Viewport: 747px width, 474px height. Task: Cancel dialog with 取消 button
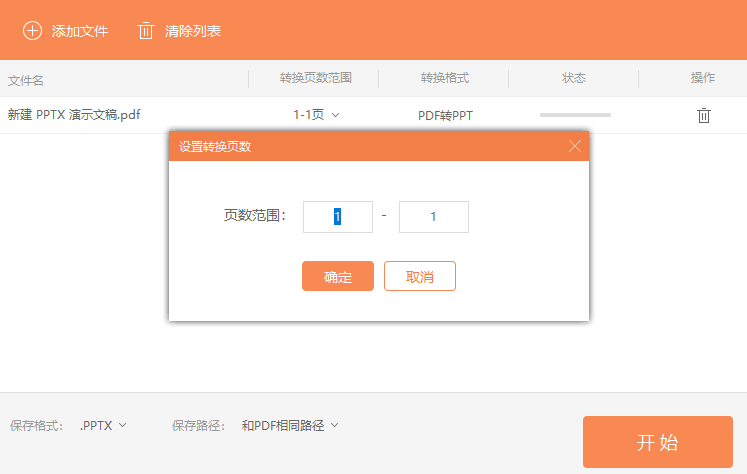pyautogui.click(x=420, y=276)
